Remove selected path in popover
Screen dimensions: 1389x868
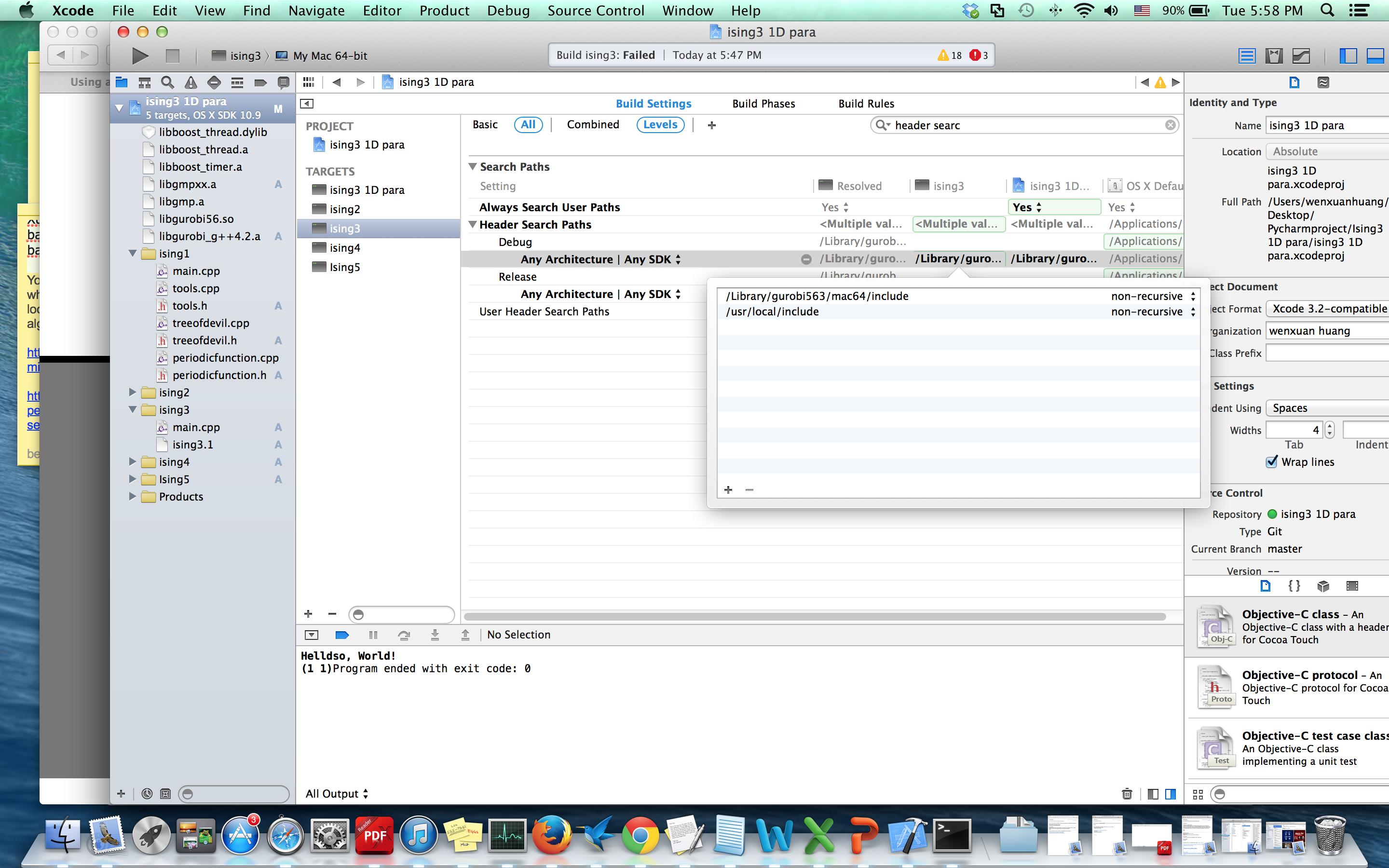click(x=749, y=489)
